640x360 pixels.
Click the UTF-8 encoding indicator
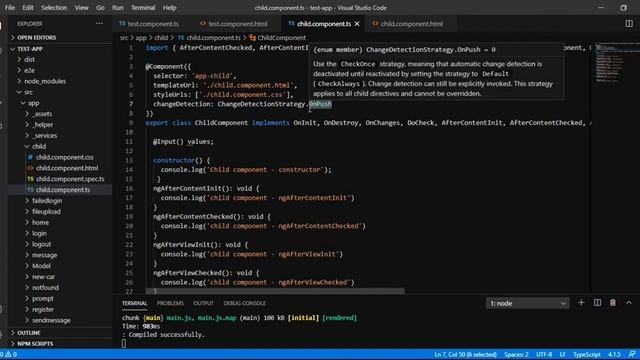pos(544,354)
